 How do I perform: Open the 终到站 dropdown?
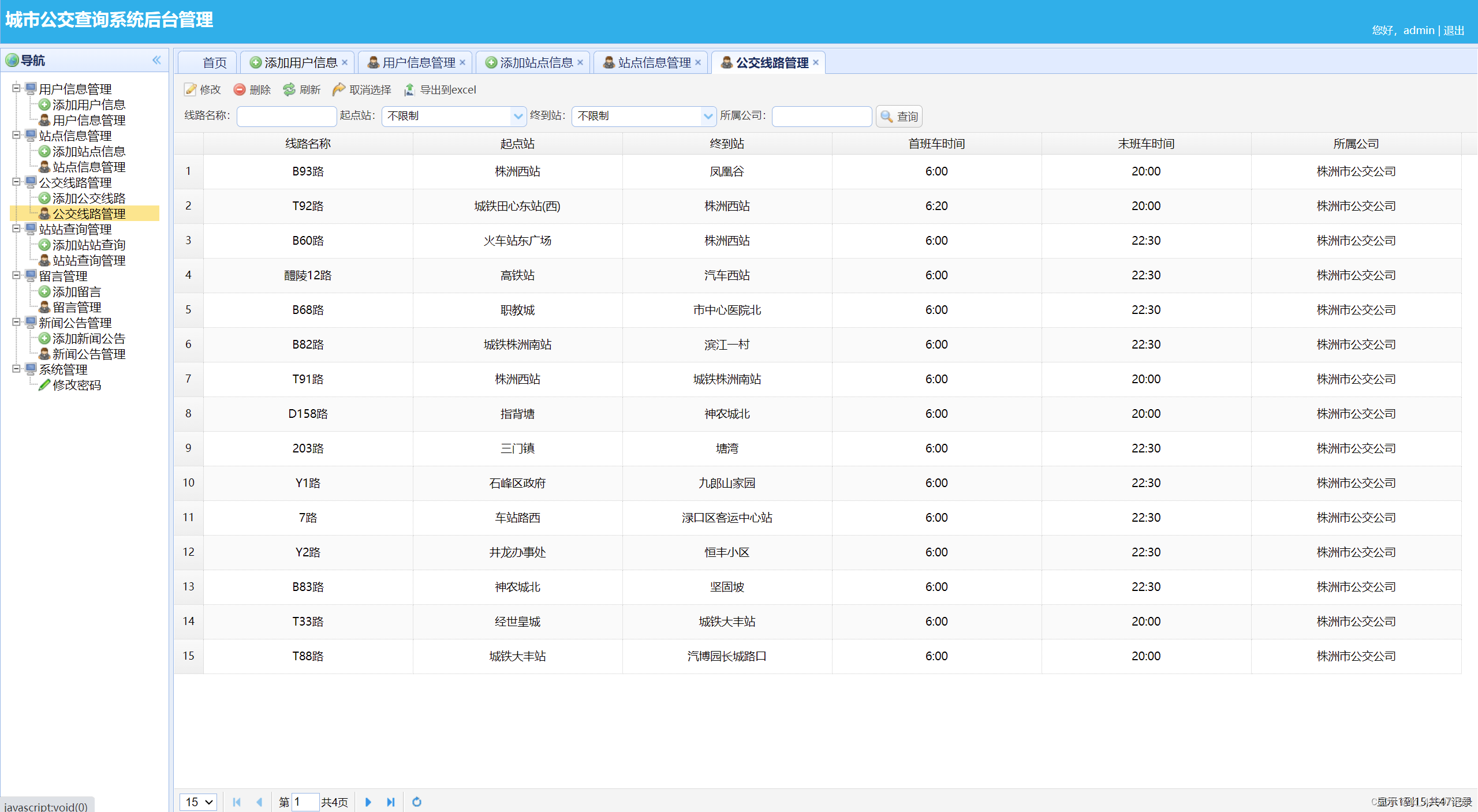pyautogui.click(x=708, y=116)
